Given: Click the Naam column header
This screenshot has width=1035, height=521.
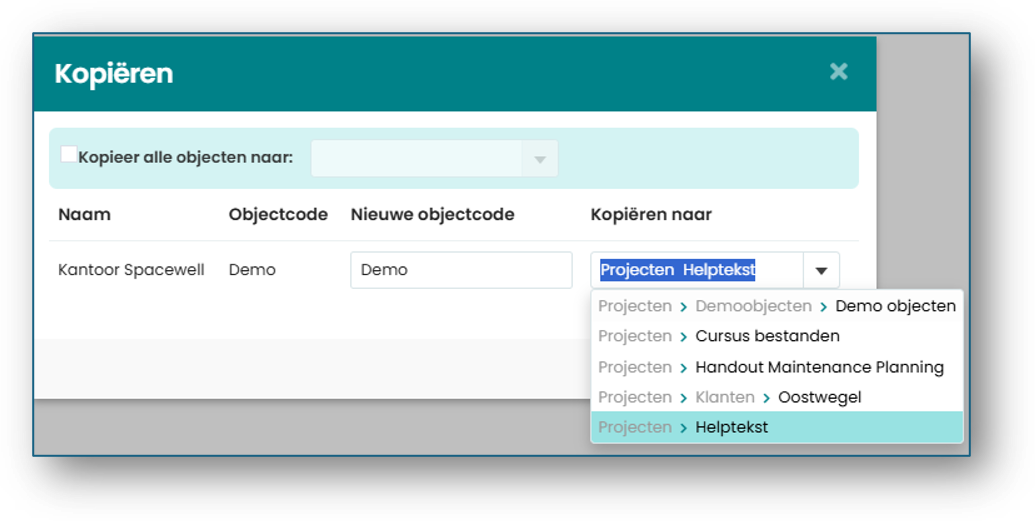Looking at the screenshot, I should 84,215.
